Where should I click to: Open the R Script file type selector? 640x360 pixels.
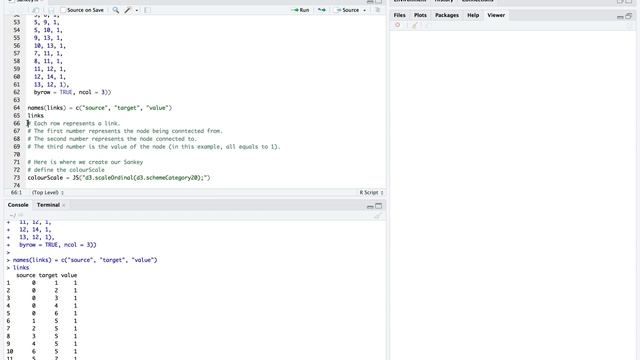[371, 192]
